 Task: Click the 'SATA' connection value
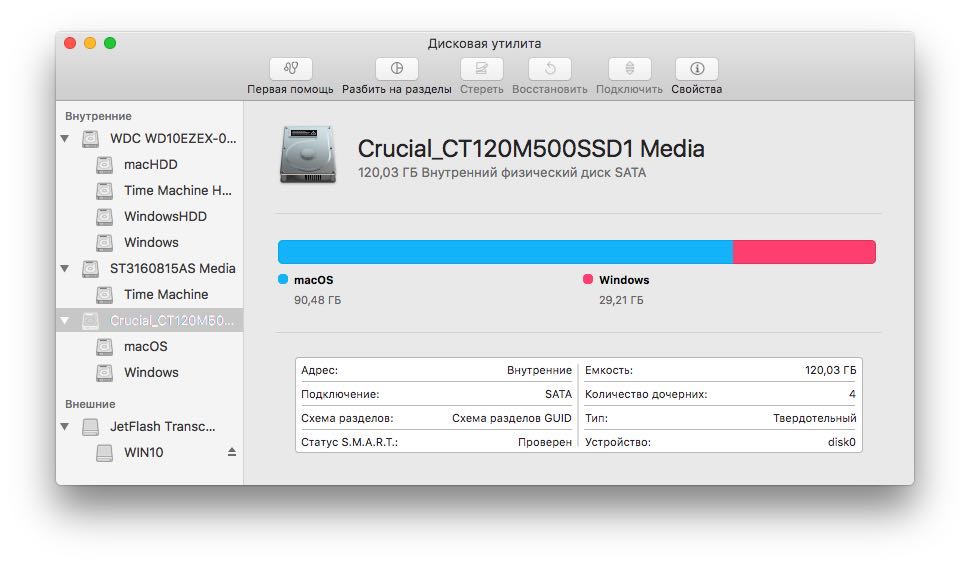click(x=558, y=394)
